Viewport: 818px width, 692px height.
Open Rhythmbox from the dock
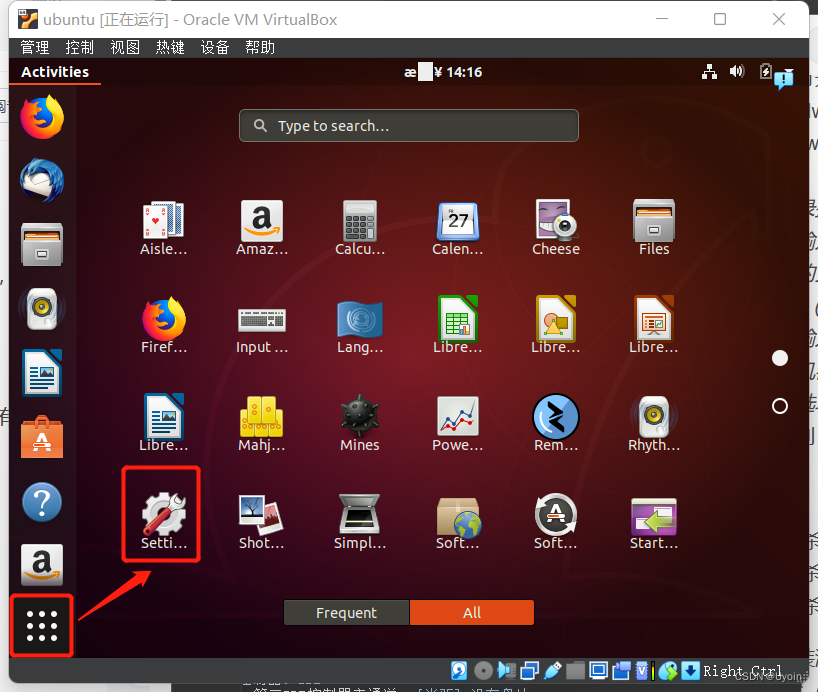click(42, 308)
